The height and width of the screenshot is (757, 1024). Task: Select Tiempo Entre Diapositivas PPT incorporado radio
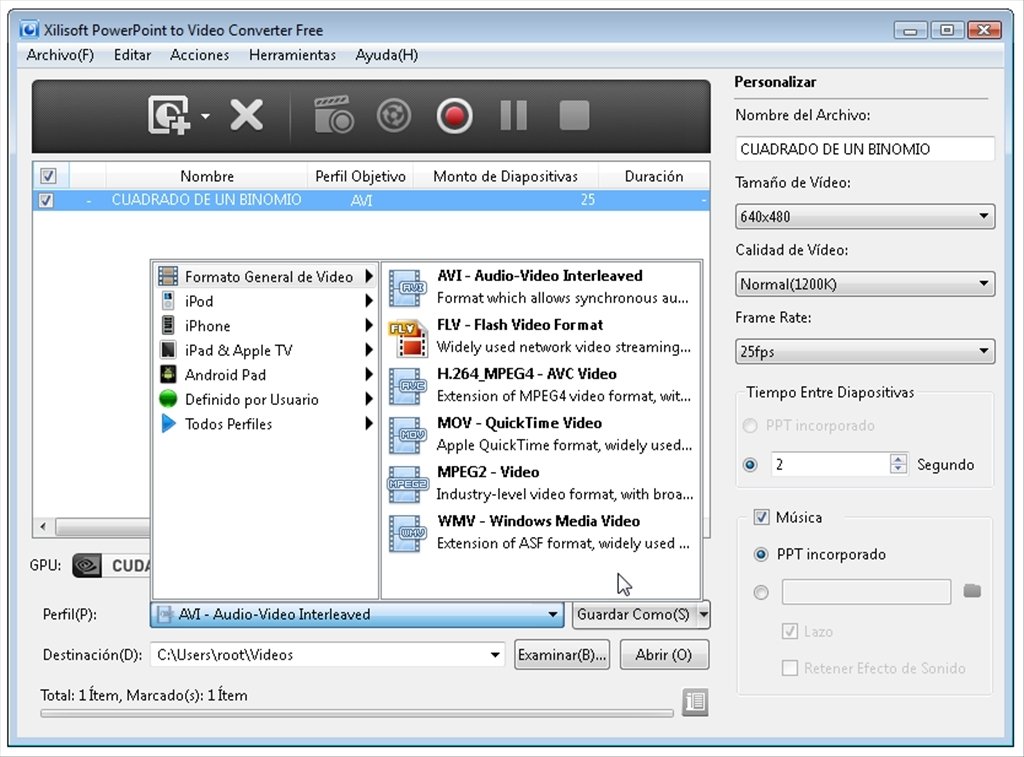[x=750, y=426]
